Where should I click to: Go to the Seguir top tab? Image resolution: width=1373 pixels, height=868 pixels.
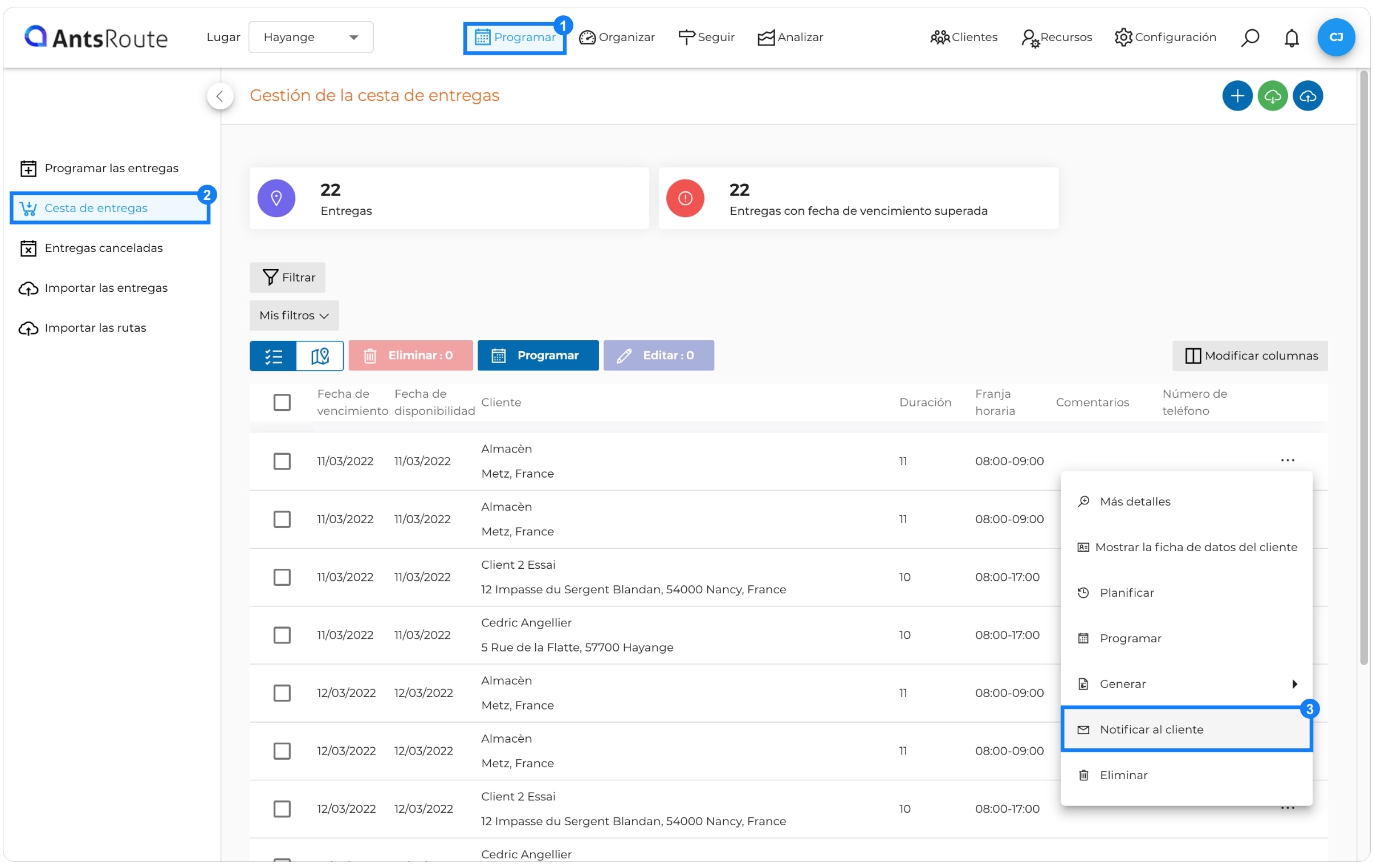(x=706, y=38)
